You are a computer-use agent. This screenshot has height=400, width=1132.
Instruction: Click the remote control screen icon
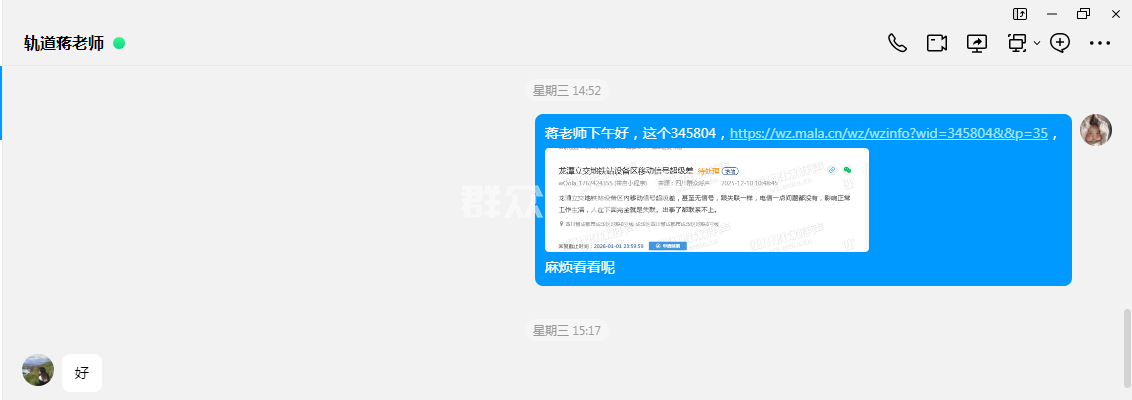(1017, 43)
